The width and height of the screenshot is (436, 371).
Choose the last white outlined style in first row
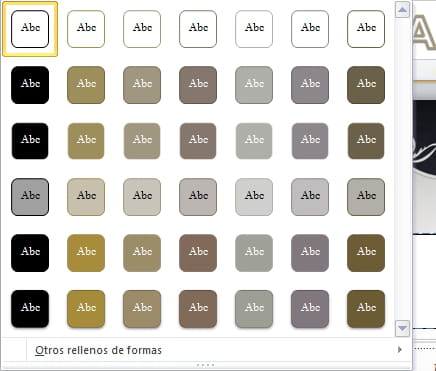click(366, 29)
